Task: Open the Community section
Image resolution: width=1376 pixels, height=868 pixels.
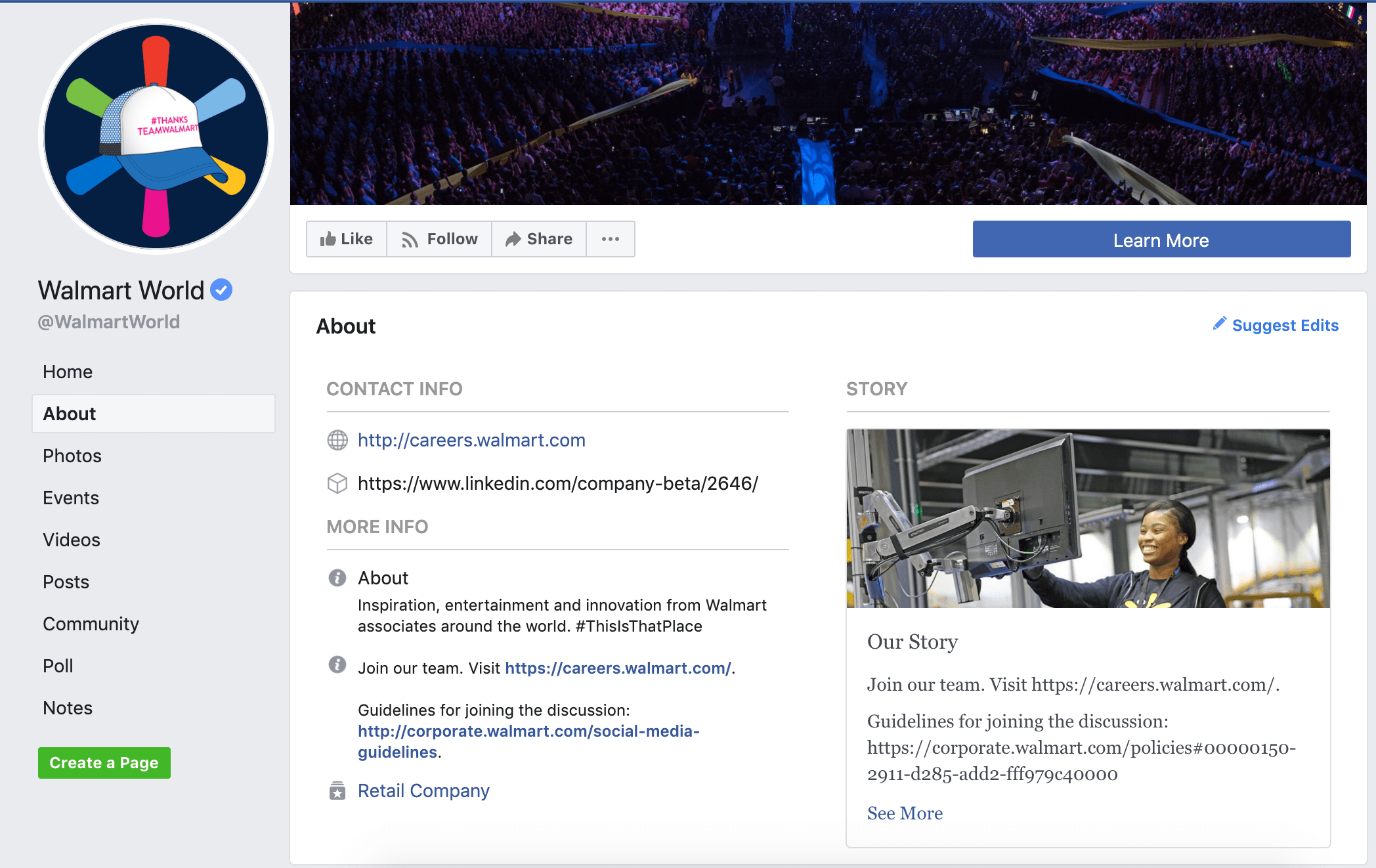Action: click(91, 624)
